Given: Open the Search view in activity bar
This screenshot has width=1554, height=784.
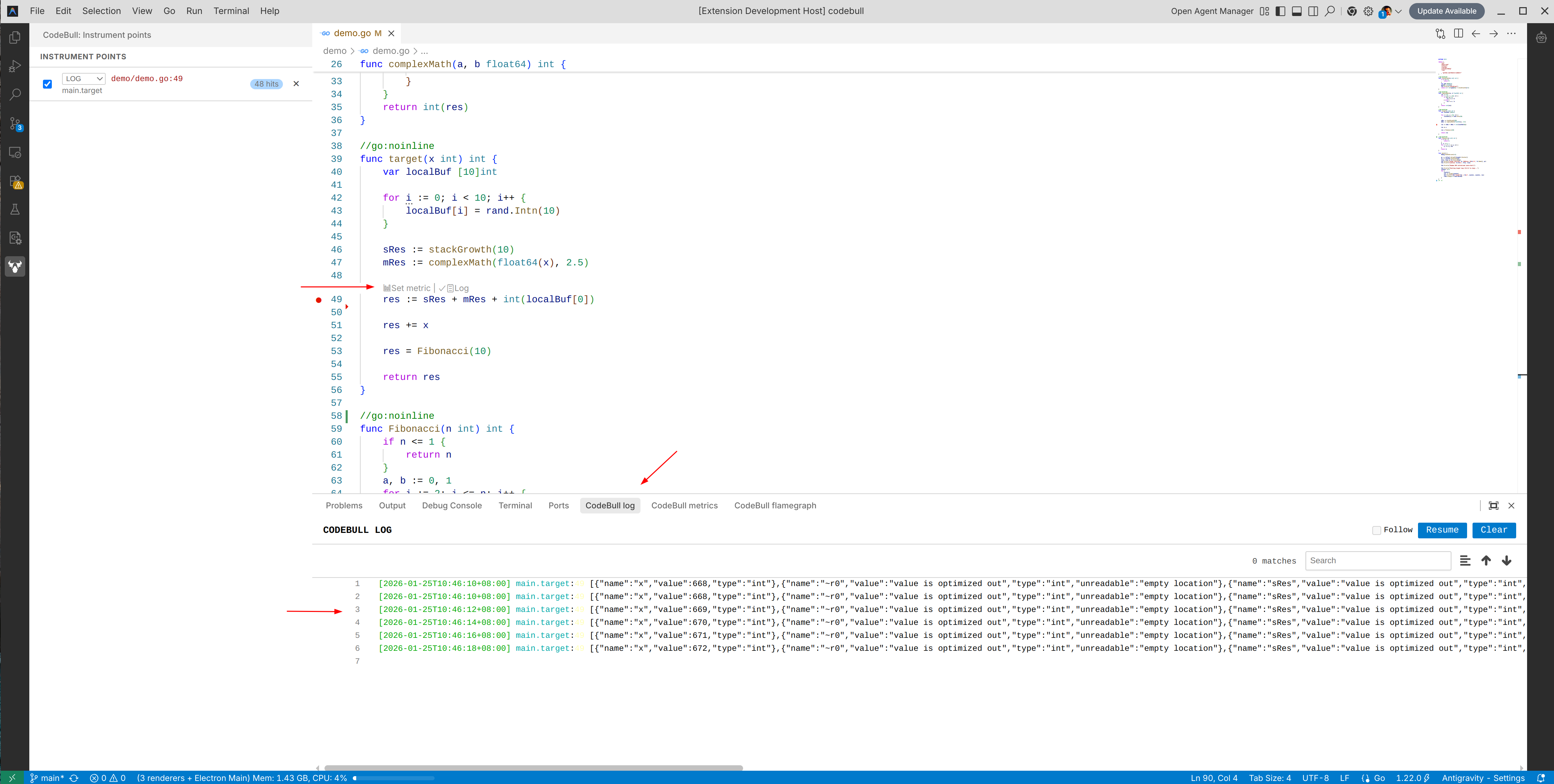Looking at the screenshot, I should pos(15,95).
